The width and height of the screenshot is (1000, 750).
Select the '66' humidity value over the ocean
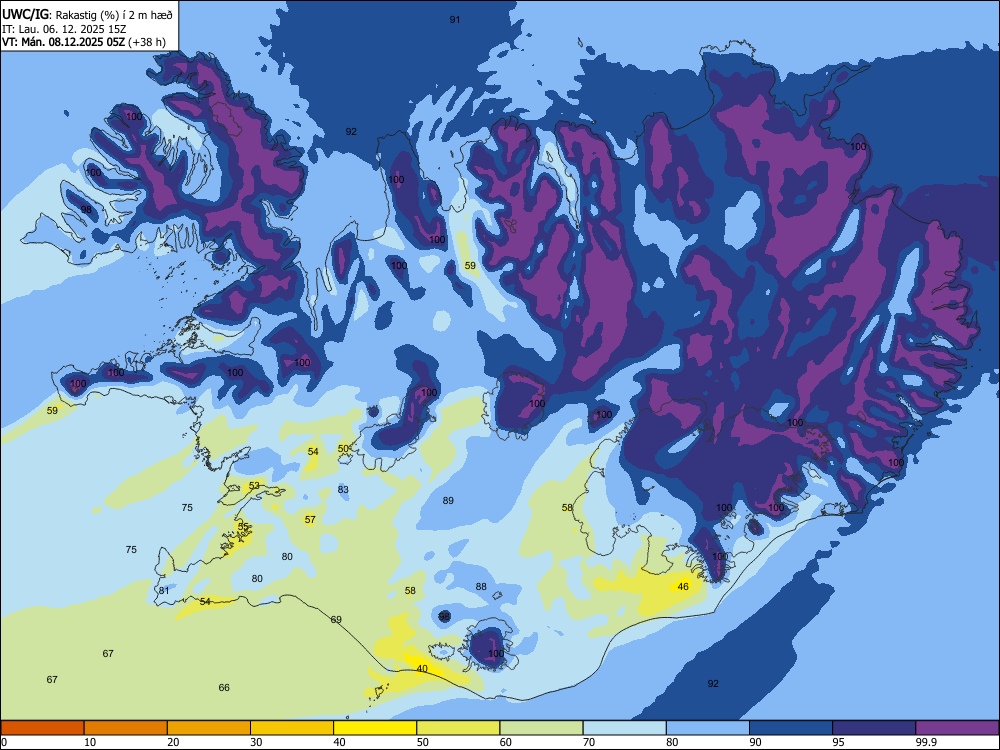click(x=224, y=688)
